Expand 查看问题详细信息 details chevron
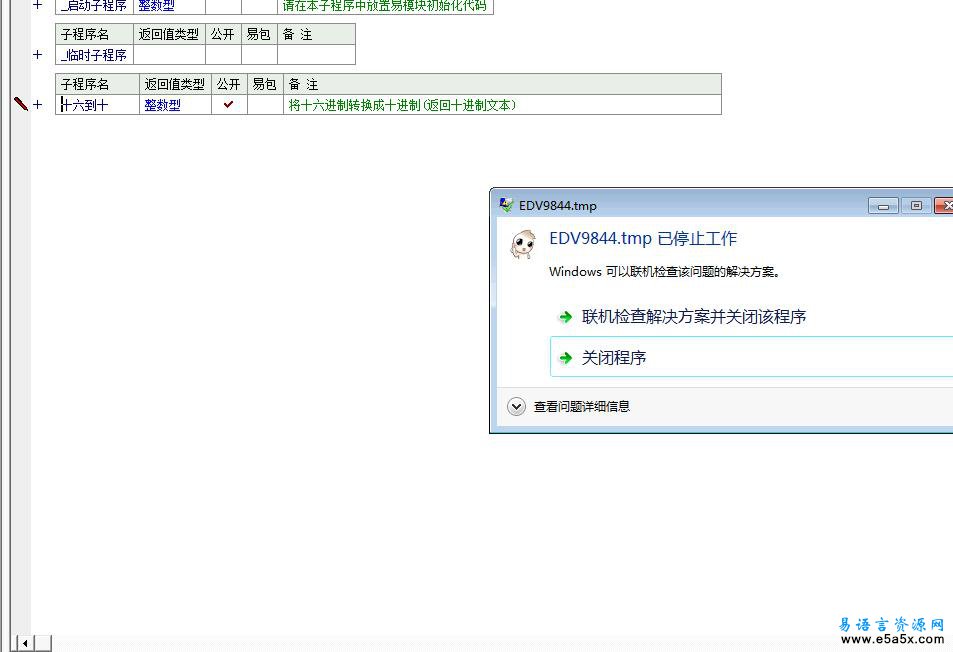953x652 pixels. tap(516, 406)
